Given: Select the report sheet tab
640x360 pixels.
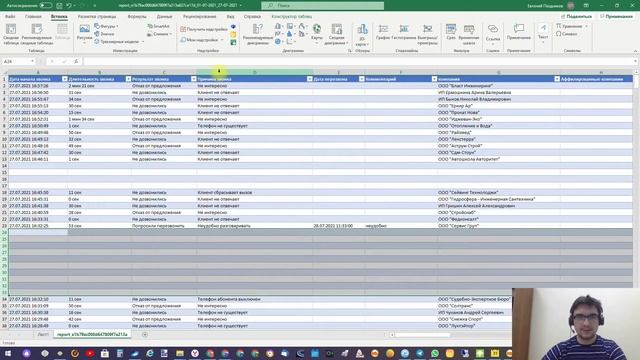Looking at the screenshot, I should [92, 334].
